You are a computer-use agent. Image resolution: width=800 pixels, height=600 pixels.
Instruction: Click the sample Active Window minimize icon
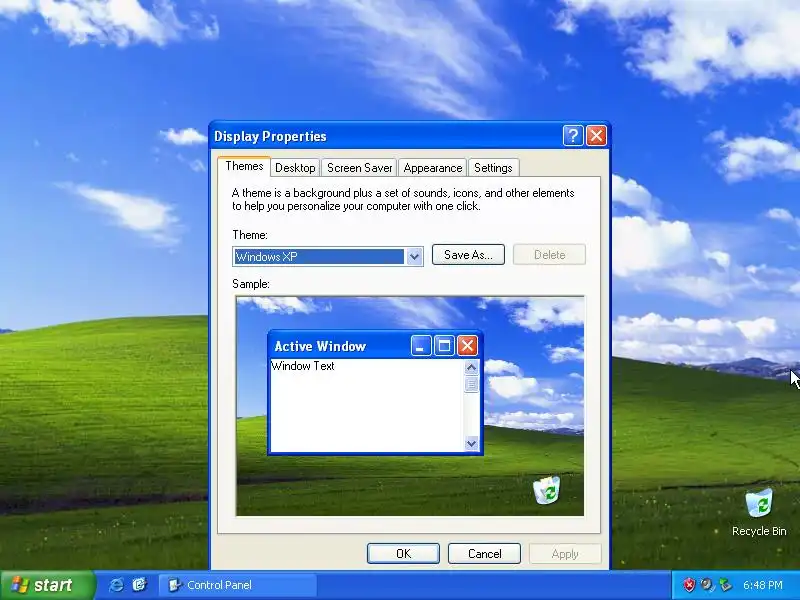(420, 346)
